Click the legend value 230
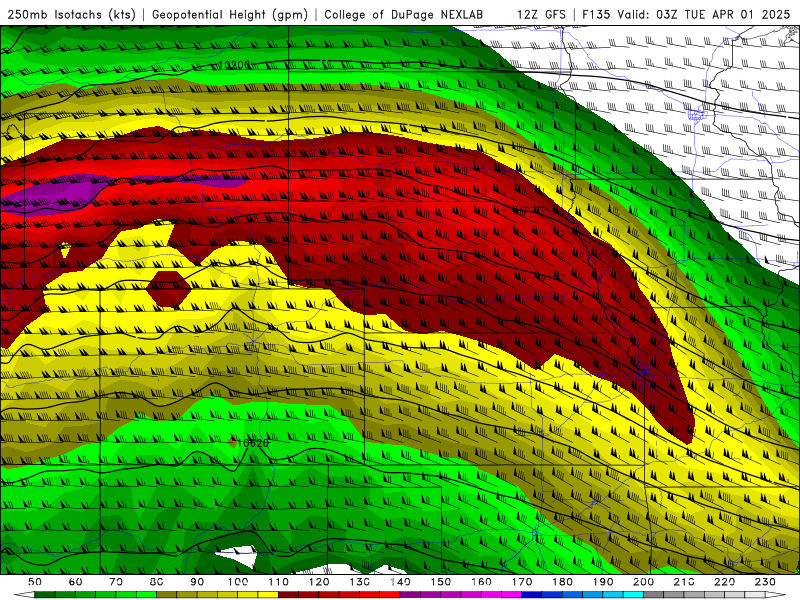The image size is (800, 600). point(765,582)
